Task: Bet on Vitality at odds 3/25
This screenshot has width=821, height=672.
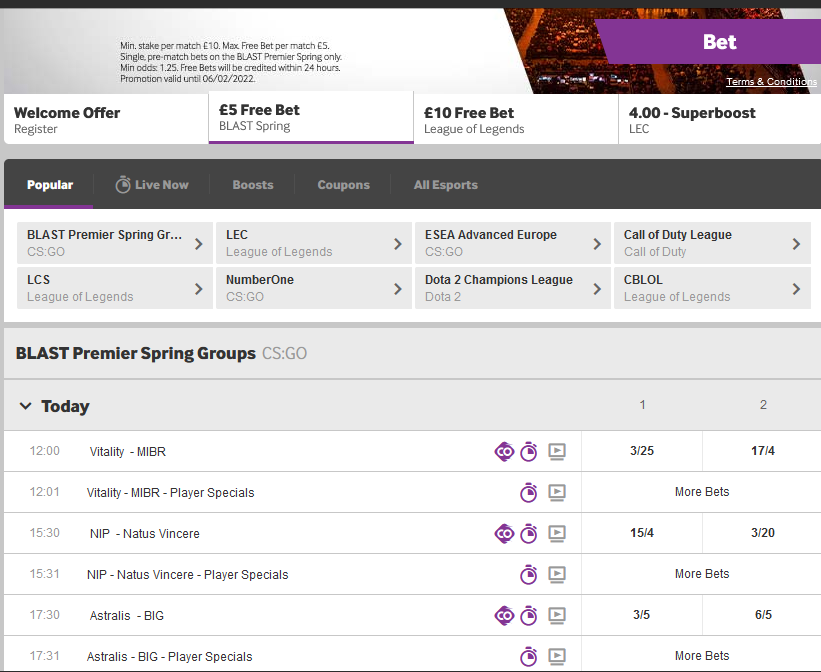Action: point(642,451)
